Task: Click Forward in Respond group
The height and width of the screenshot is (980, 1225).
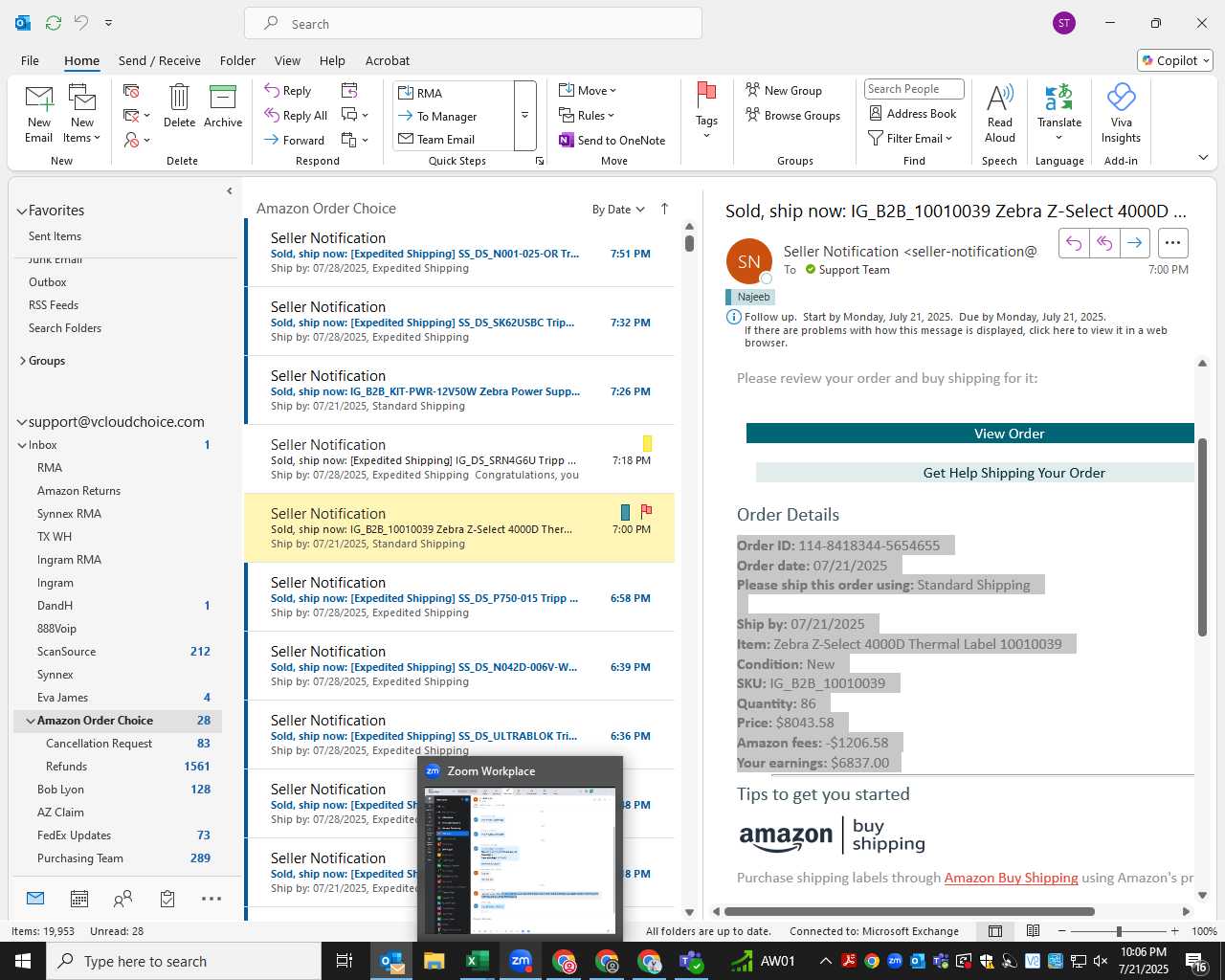Action: (295, 140)
